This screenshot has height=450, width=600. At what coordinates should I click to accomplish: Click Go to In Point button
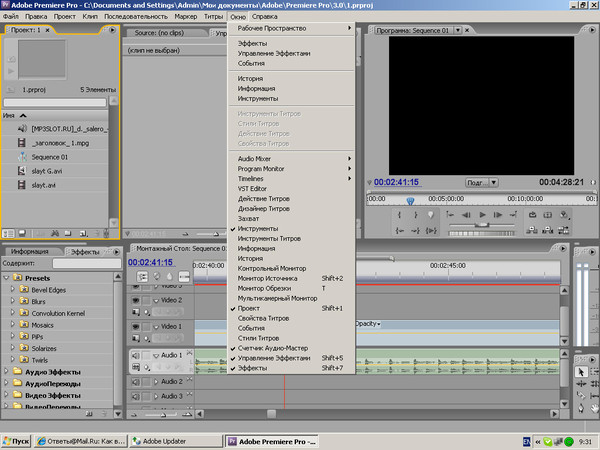(399, 230)
